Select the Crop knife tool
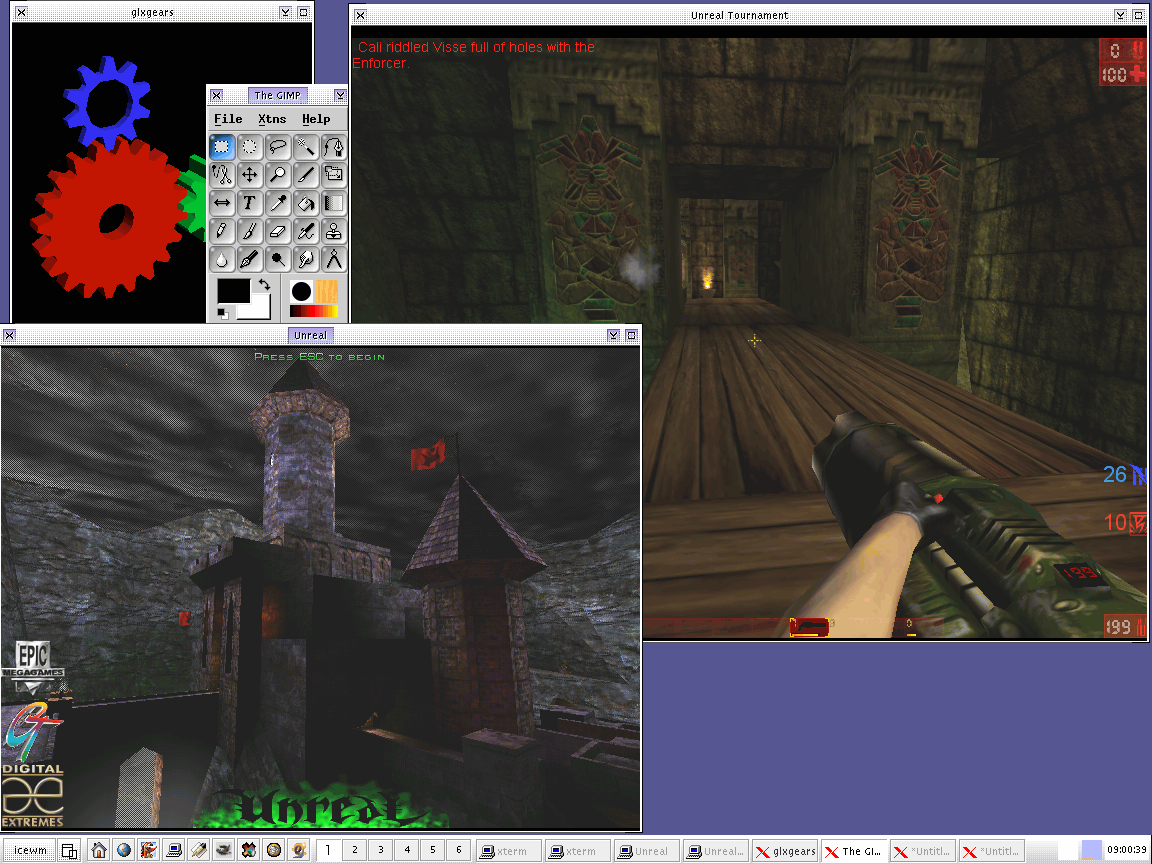Image resolution: width=1152 pixels, height=864 pixels. 306,175
